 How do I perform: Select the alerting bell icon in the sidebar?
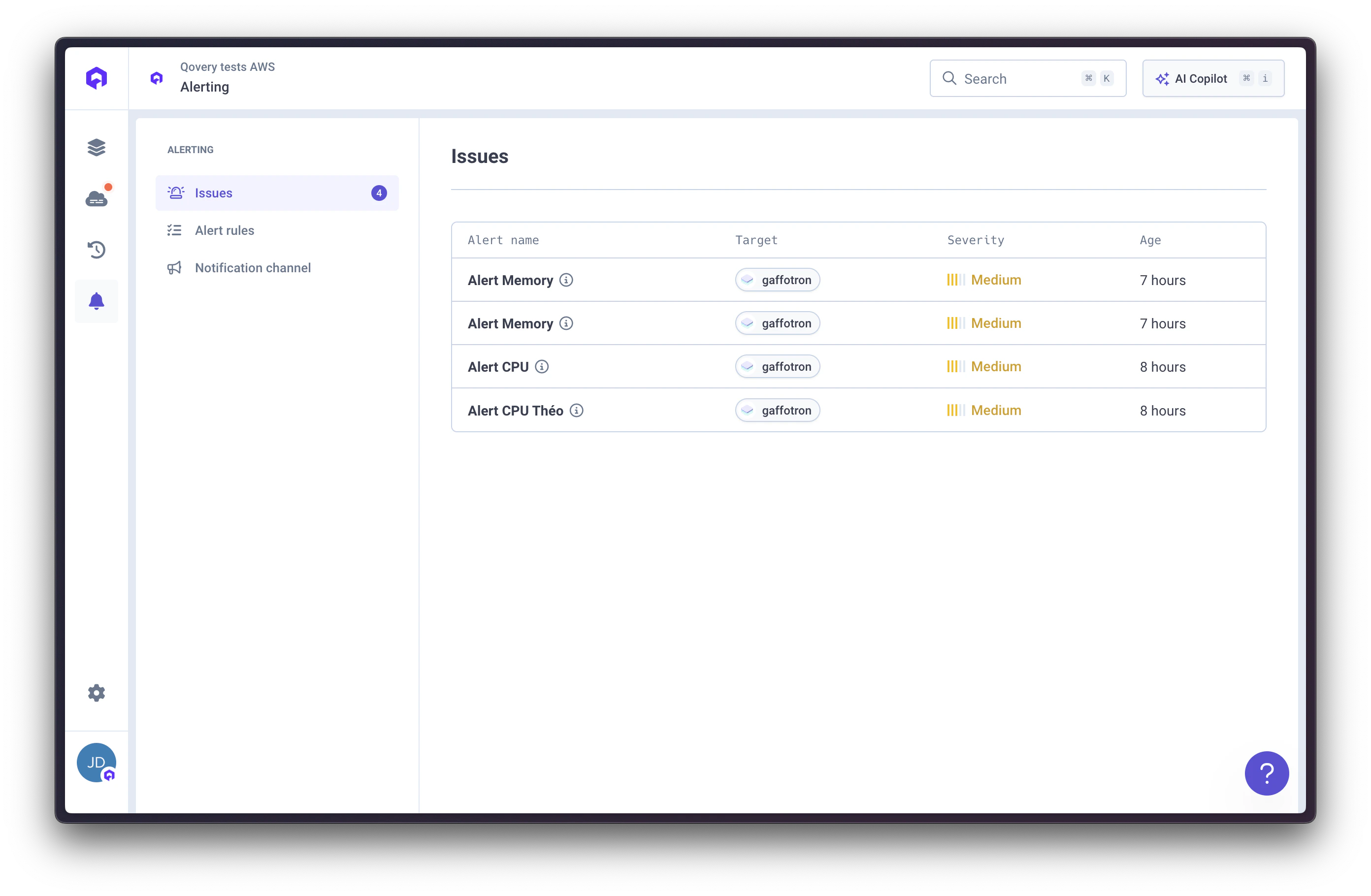(96, 301)
